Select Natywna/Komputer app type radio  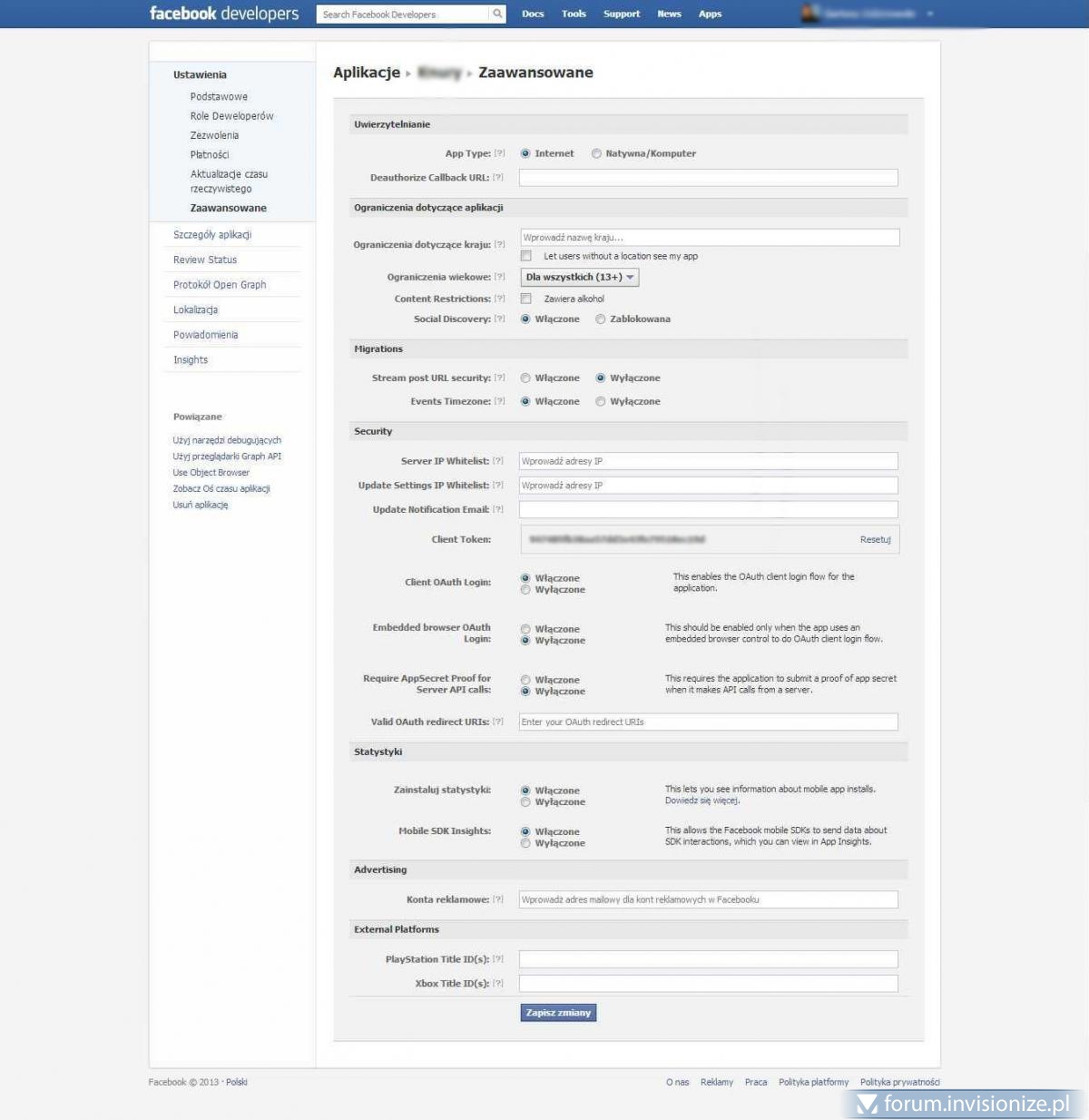[x=596, y=153]
